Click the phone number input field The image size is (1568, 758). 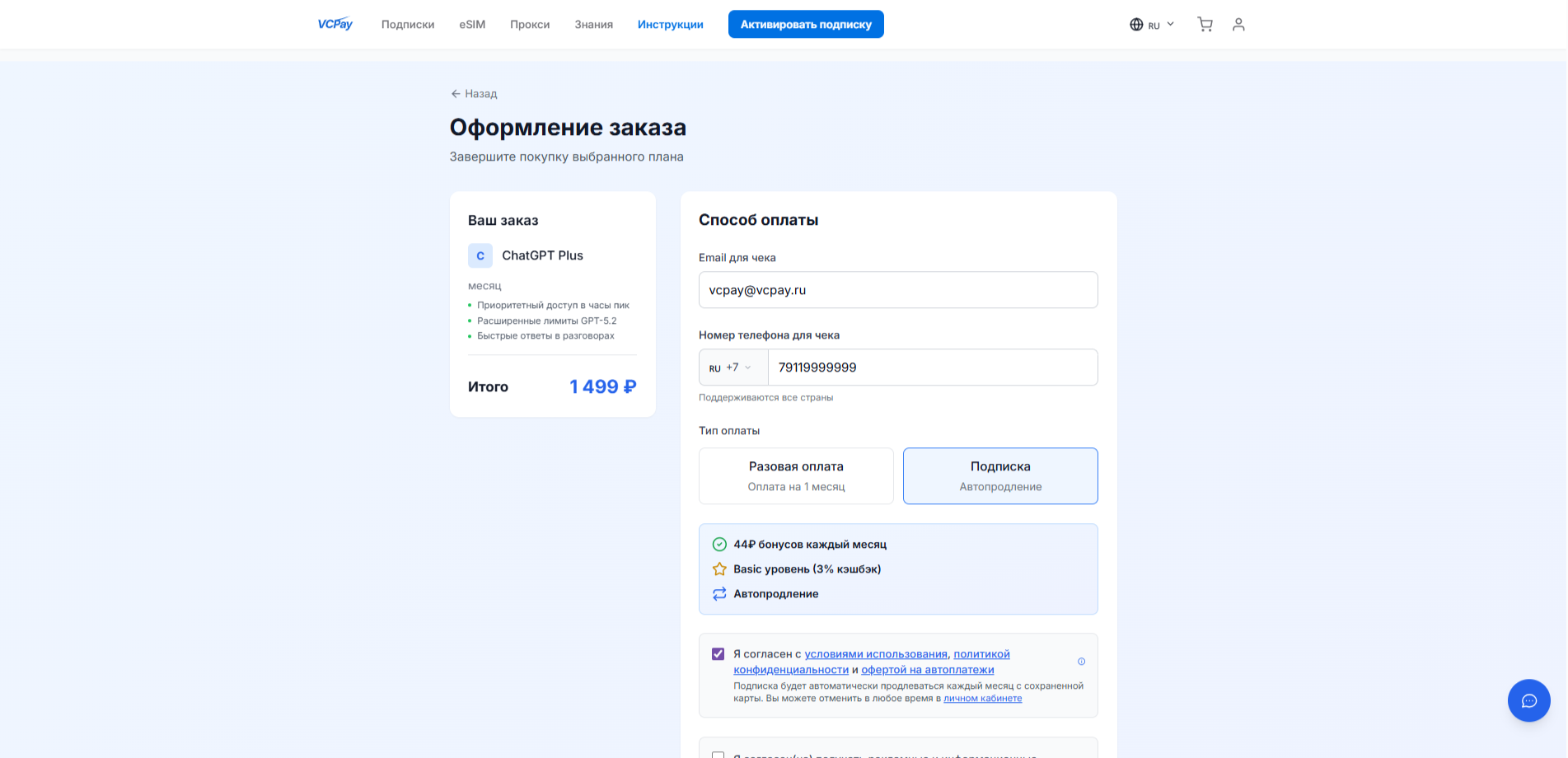click(933, 367)
